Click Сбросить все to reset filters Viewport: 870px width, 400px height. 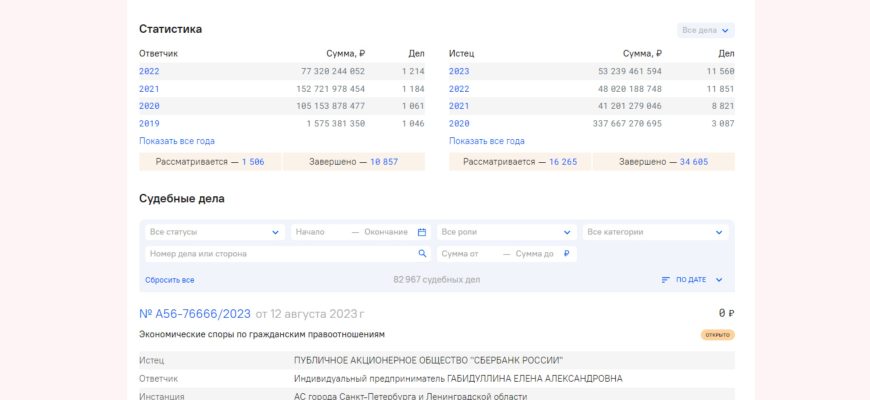tap(170, 280)
